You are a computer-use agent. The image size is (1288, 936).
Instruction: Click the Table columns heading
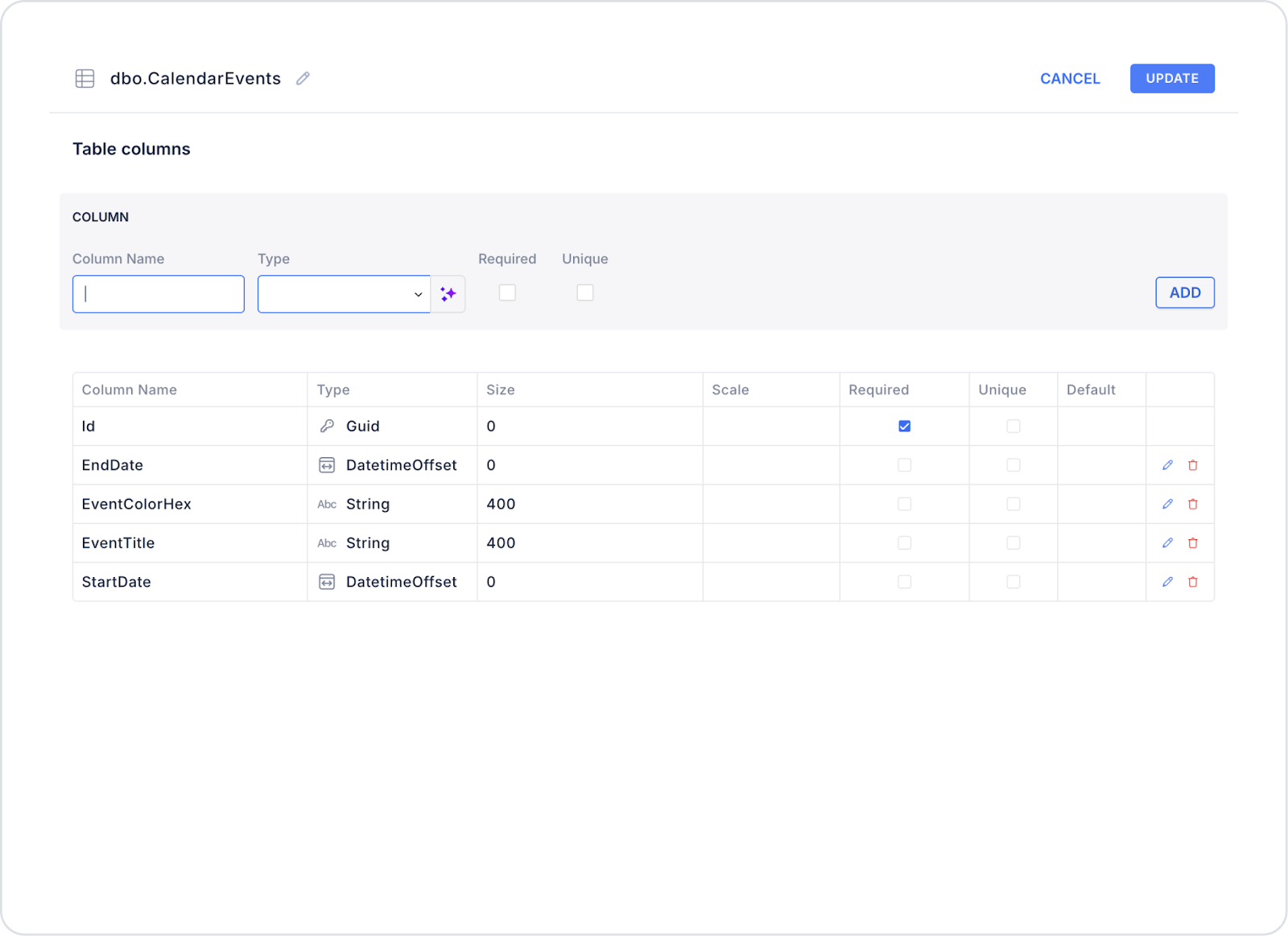(131, 149)
